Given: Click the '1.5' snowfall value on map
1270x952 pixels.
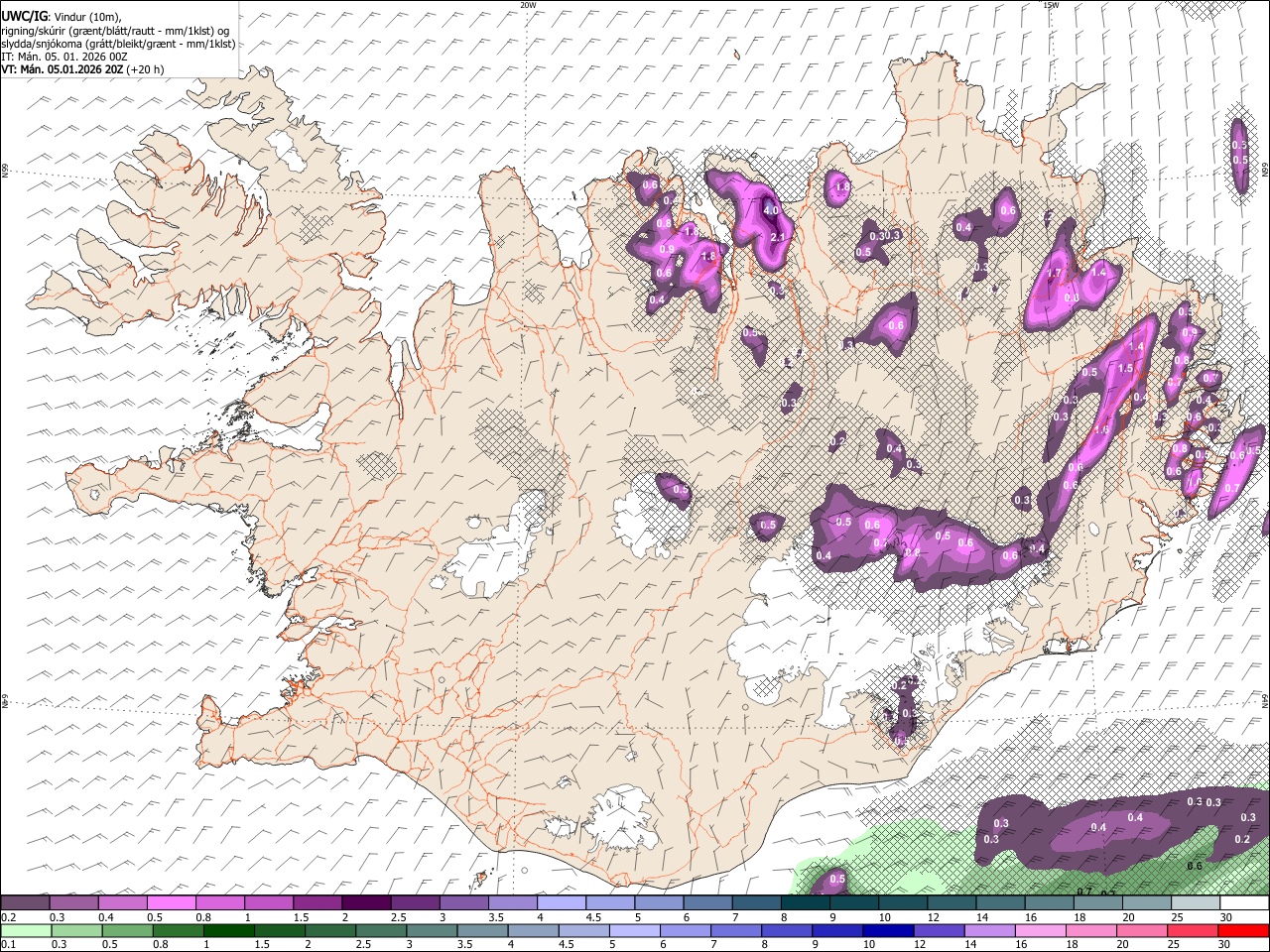Looking at the screenshot, I should (x=1125, y=368).
